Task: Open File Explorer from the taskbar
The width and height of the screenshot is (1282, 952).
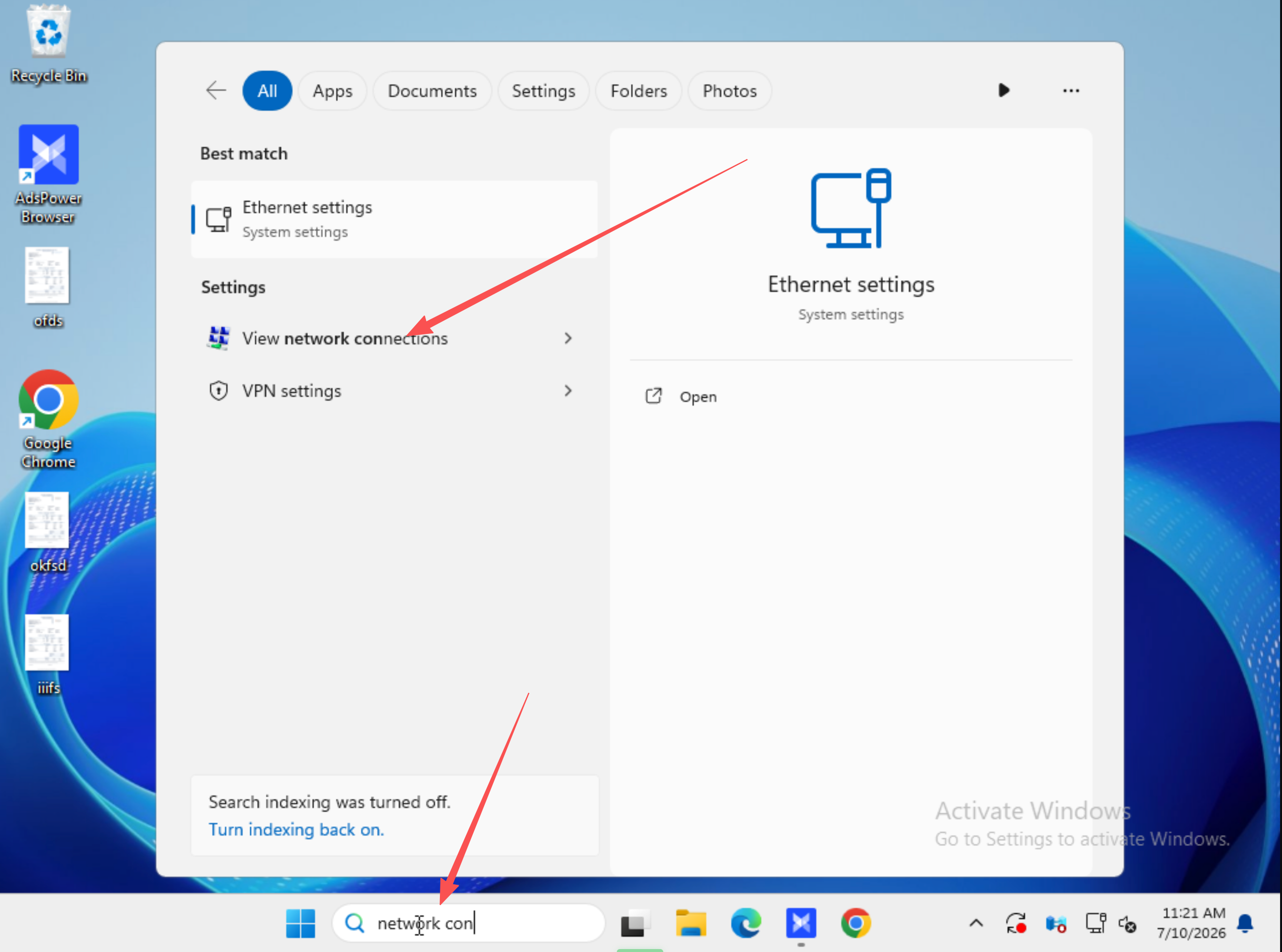Action: pos(691,923)
